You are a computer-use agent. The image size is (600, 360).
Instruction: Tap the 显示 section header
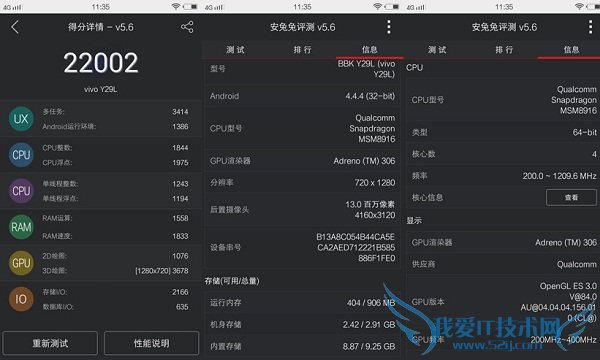(414, 221)
